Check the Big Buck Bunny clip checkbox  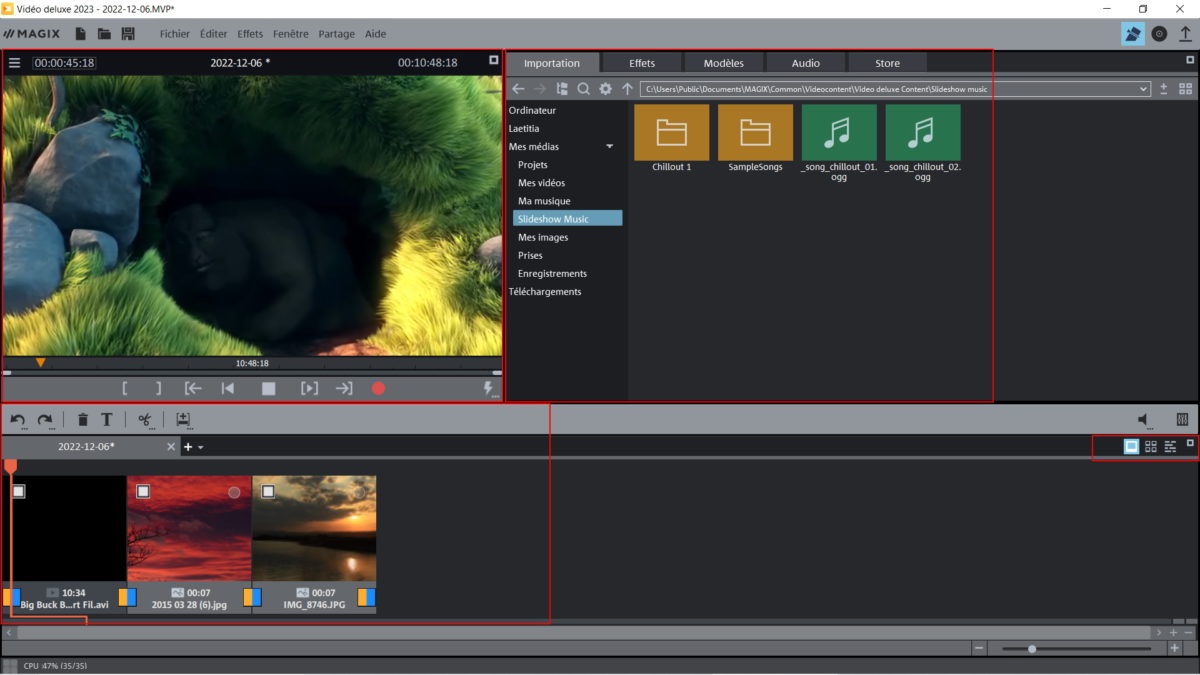point(18,491)
